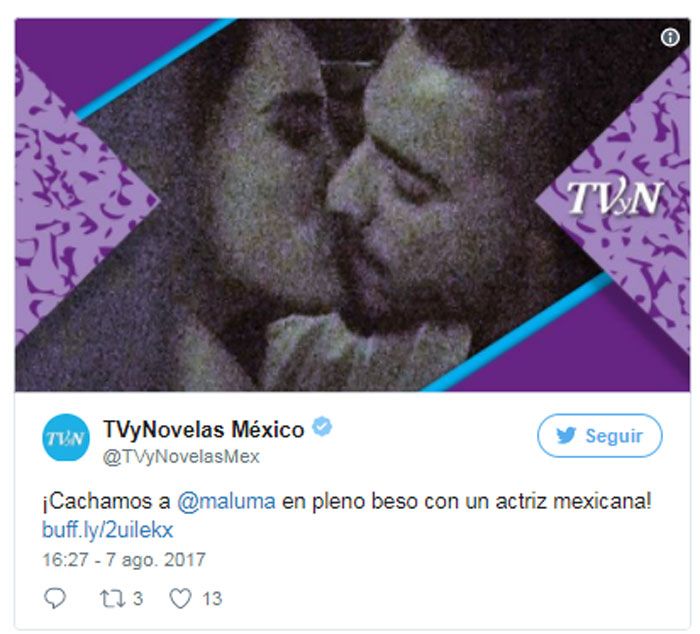The height and width of the screenshot is (634, 700).
Task: Open the @maluma mention link
Action: pos(226,501)
